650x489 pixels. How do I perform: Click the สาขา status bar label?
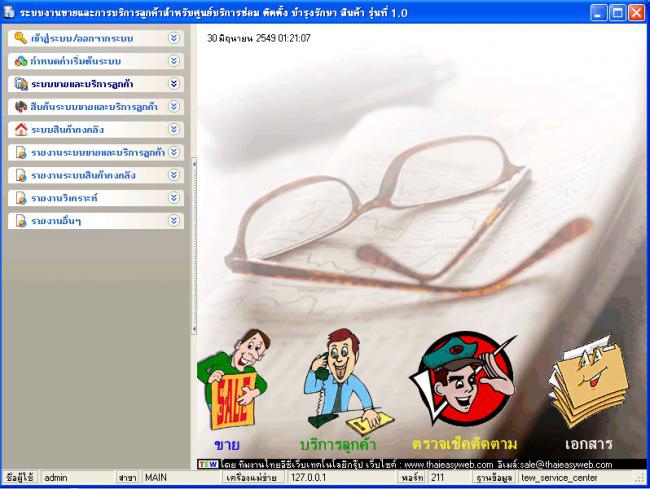point(127,477)
